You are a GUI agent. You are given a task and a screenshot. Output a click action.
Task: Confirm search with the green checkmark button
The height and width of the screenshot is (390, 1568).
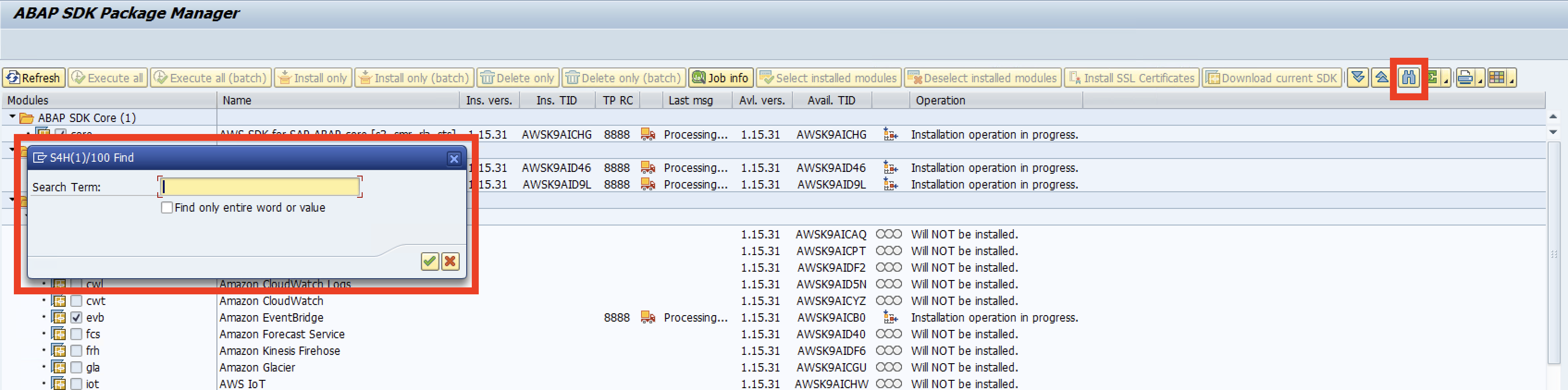tap(430, 261)
